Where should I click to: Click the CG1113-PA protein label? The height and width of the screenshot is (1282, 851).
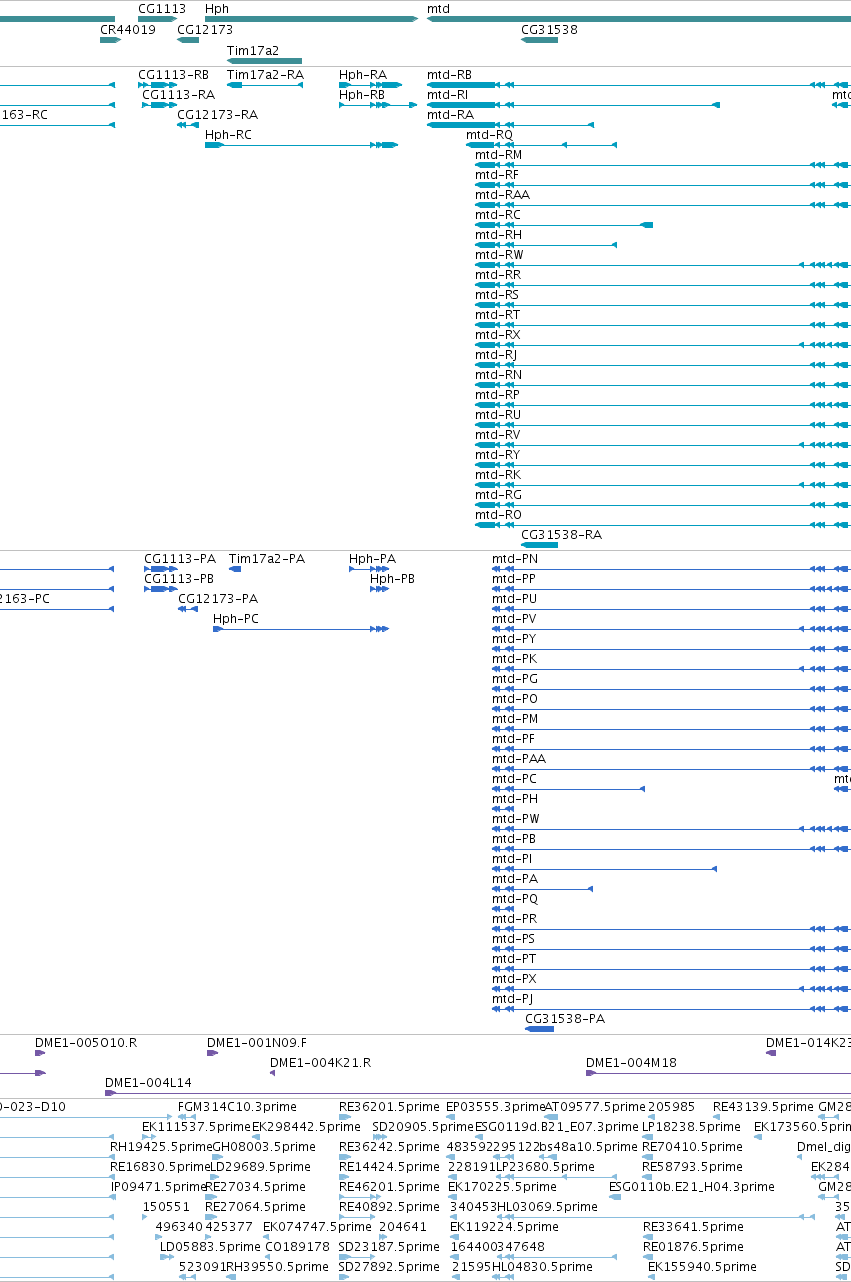180,559
